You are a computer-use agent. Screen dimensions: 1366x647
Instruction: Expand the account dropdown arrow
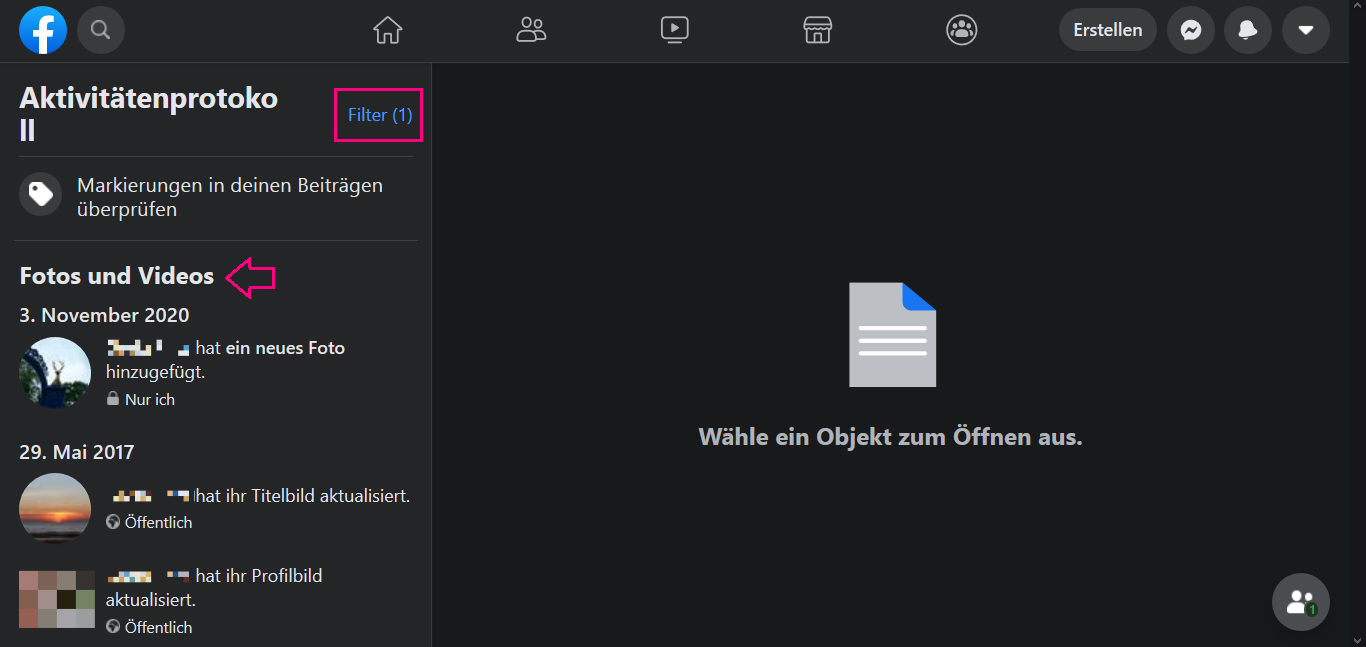[1305, 30]
